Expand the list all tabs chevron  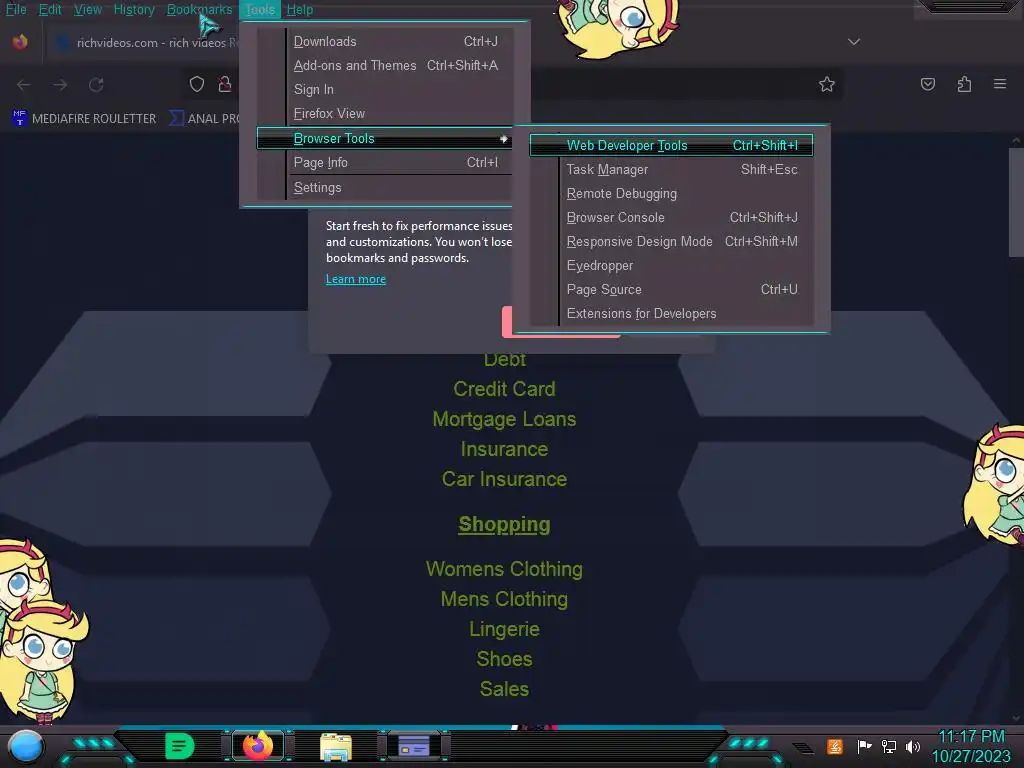tap(854, 42)
